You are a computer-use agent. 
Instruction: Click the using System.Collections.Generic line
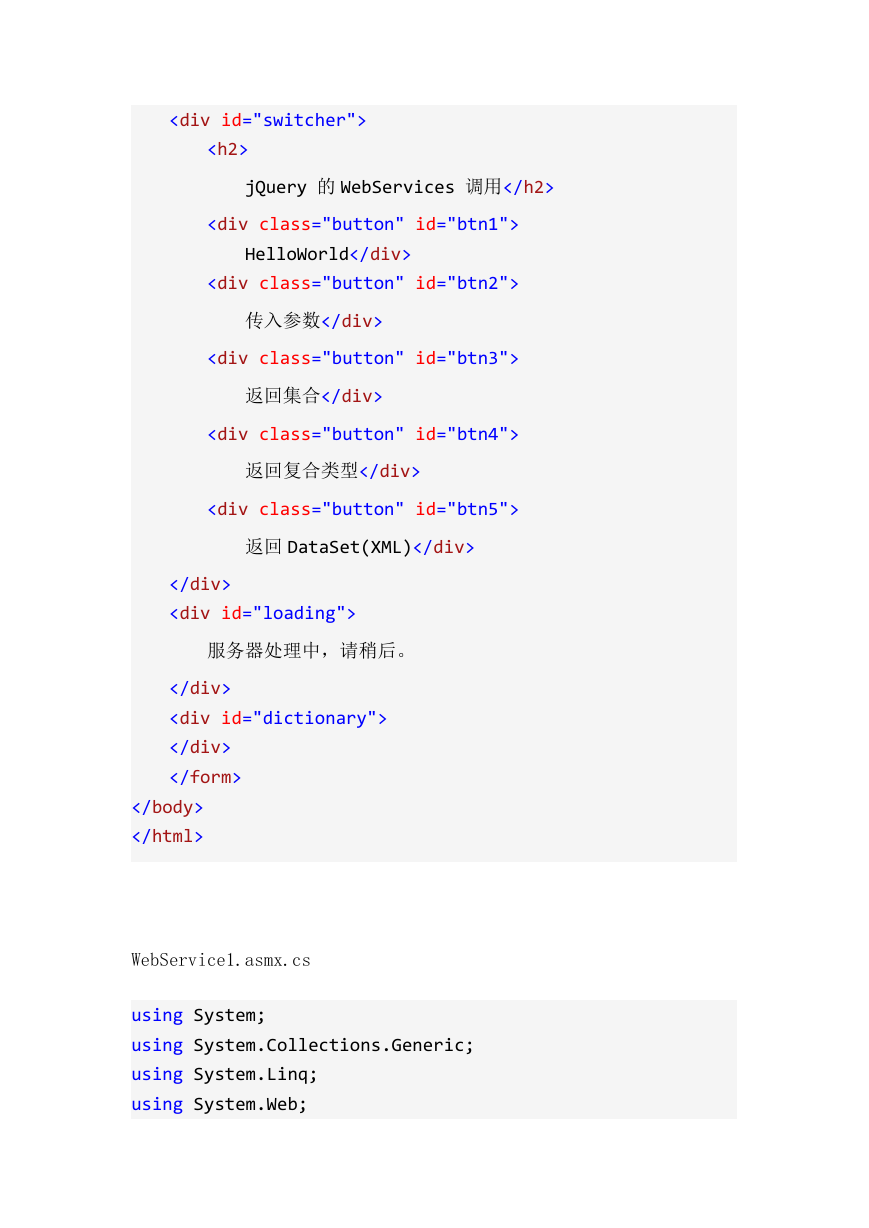[303, 1045]
